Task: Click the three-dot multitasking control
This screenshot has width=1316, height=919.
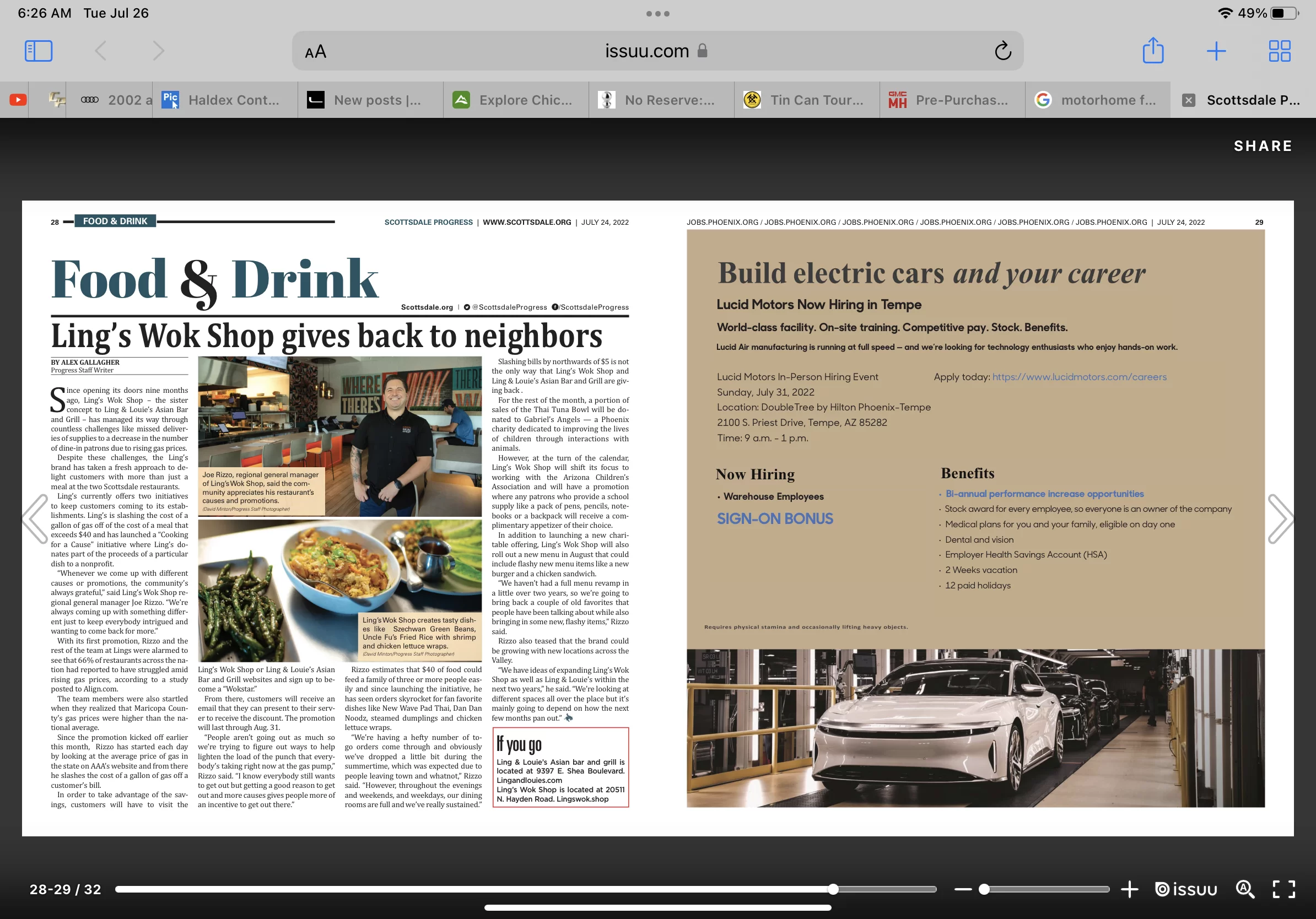Action: 657,14
